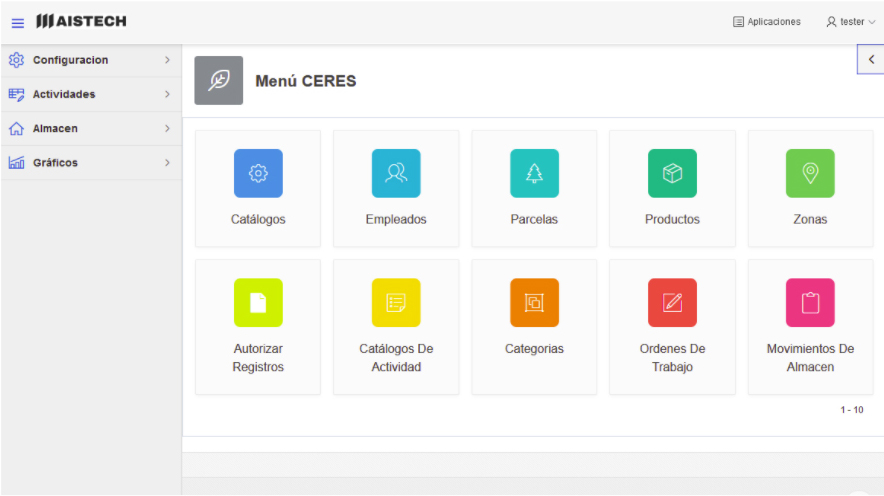Screen dimensions: 884x496
Task: Open the Catálogos De Actividad list icon
Action: coord(396,303)
